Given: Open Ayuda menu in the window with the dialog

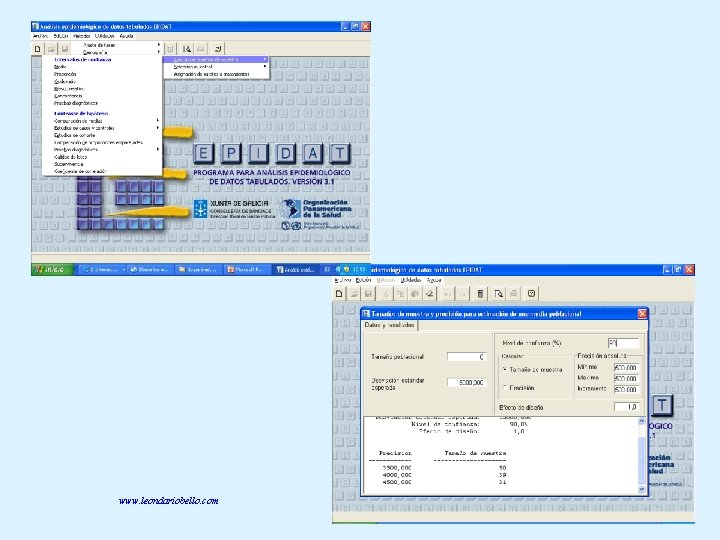Looking at the screenshot, I should point(434,280).
